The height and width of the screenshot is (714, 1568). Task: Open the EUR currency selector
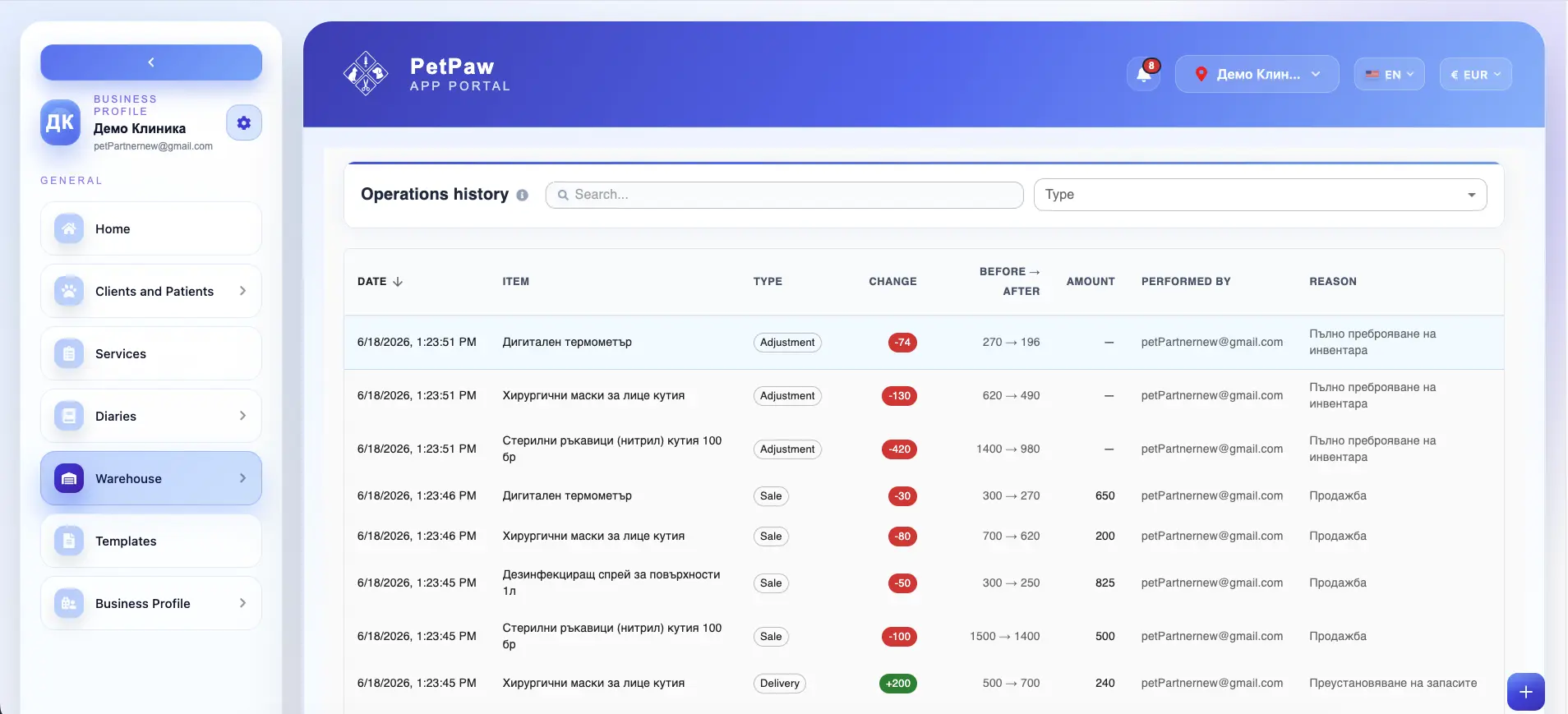pos(1475,74)
